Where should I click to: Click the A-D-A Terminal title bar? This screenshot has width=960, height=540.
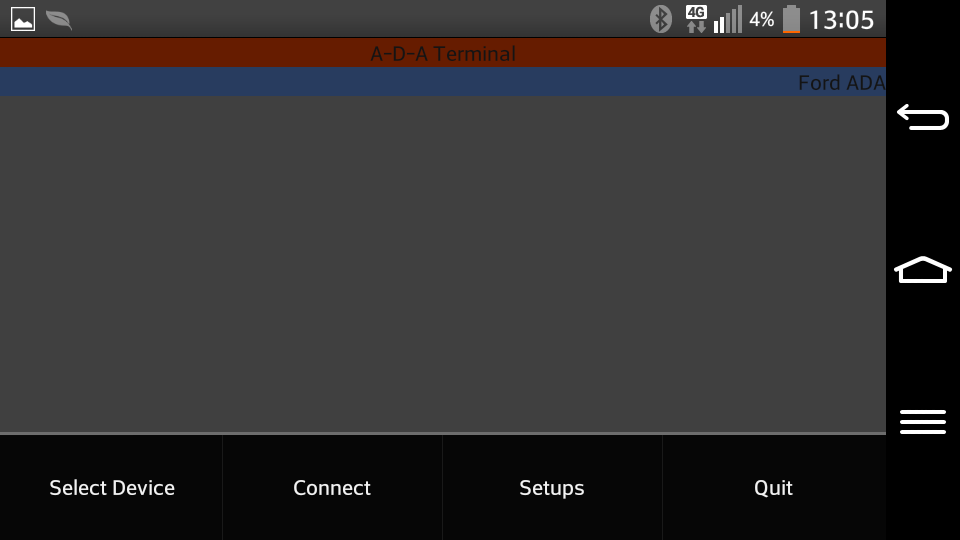[443, 53]
